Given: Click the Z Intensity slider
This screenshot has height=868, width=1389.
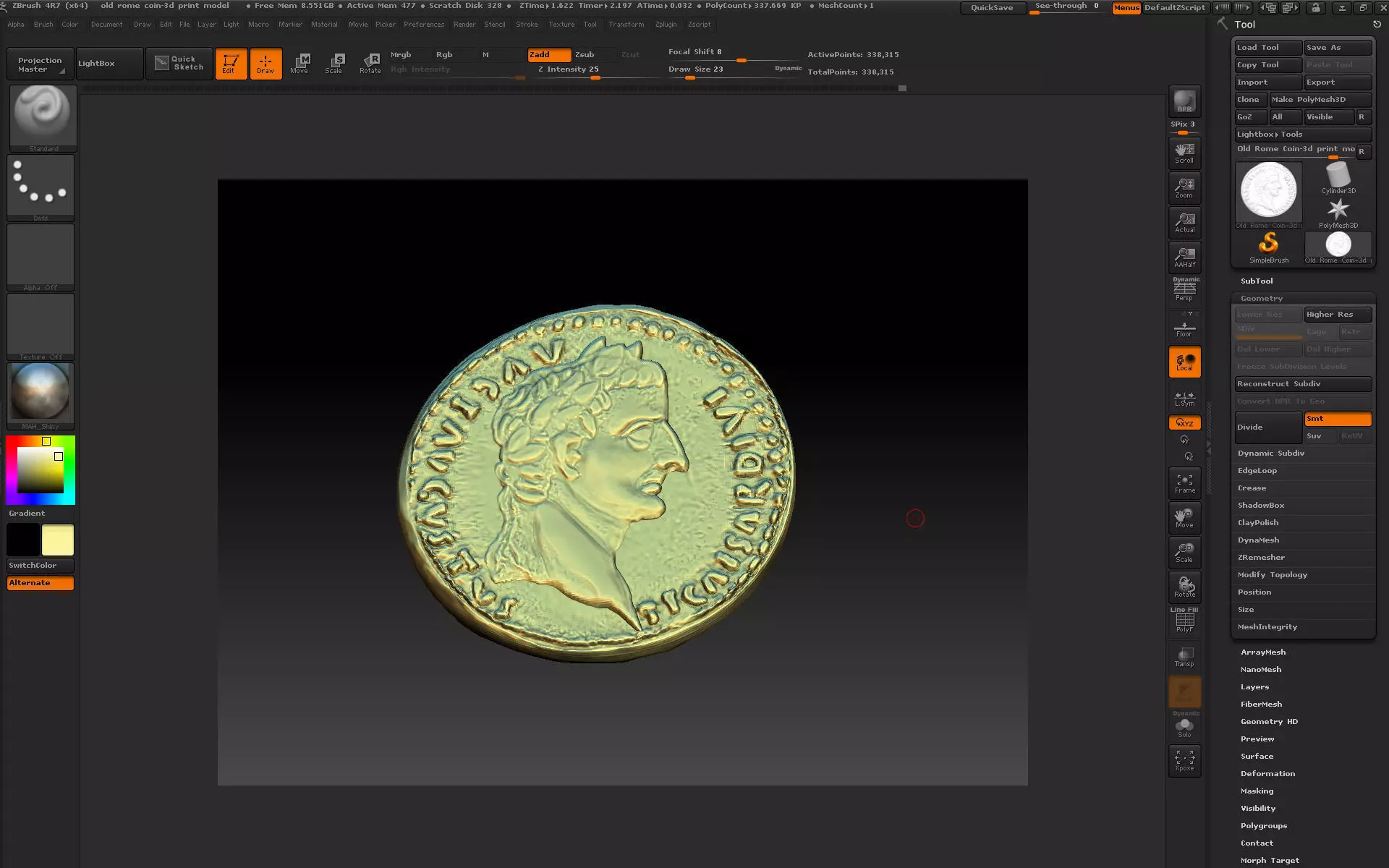Looking at the screenshot, I should (569, 70).
